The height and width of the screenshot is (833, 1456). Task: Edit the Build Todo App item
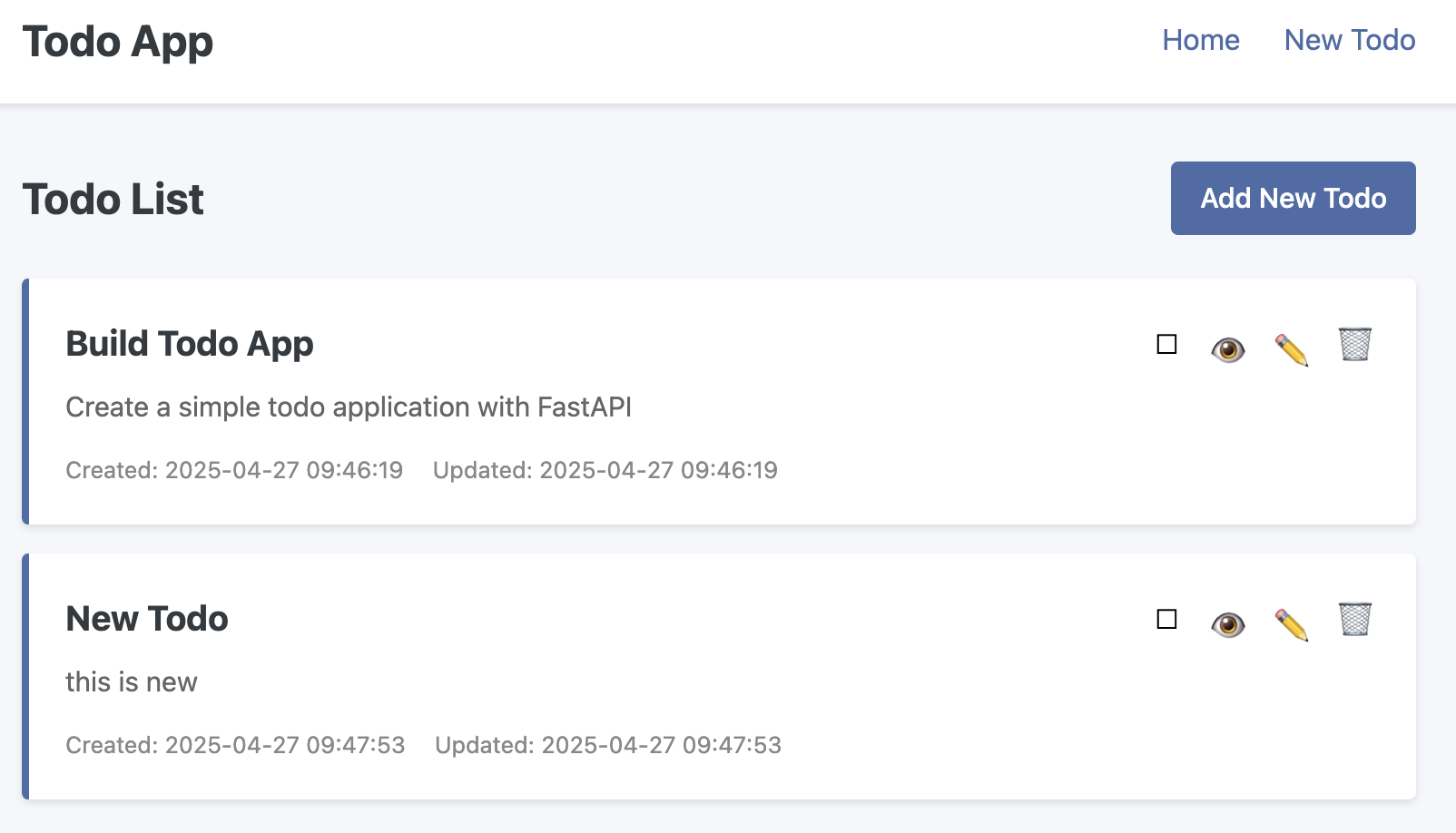1292,348
